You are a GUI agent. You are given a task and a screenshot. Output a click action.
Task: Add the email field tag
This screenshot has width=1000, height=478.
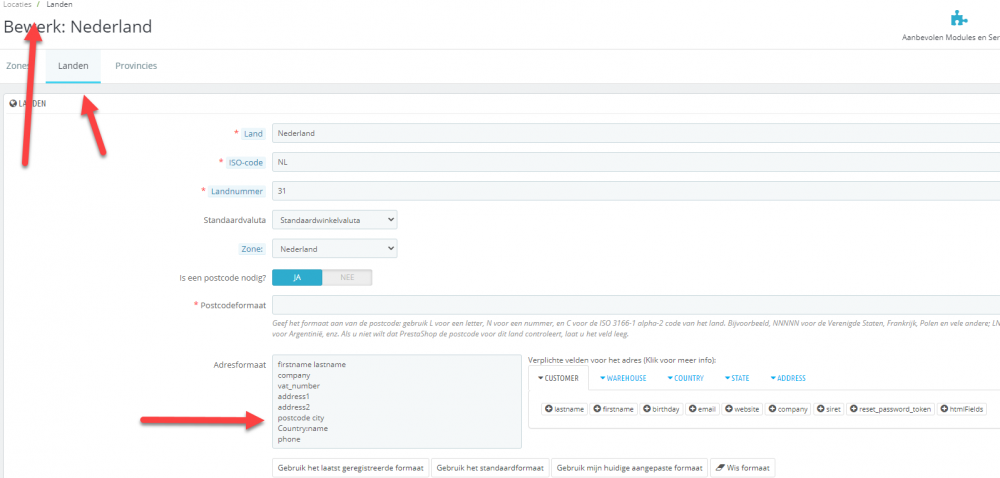703,409
